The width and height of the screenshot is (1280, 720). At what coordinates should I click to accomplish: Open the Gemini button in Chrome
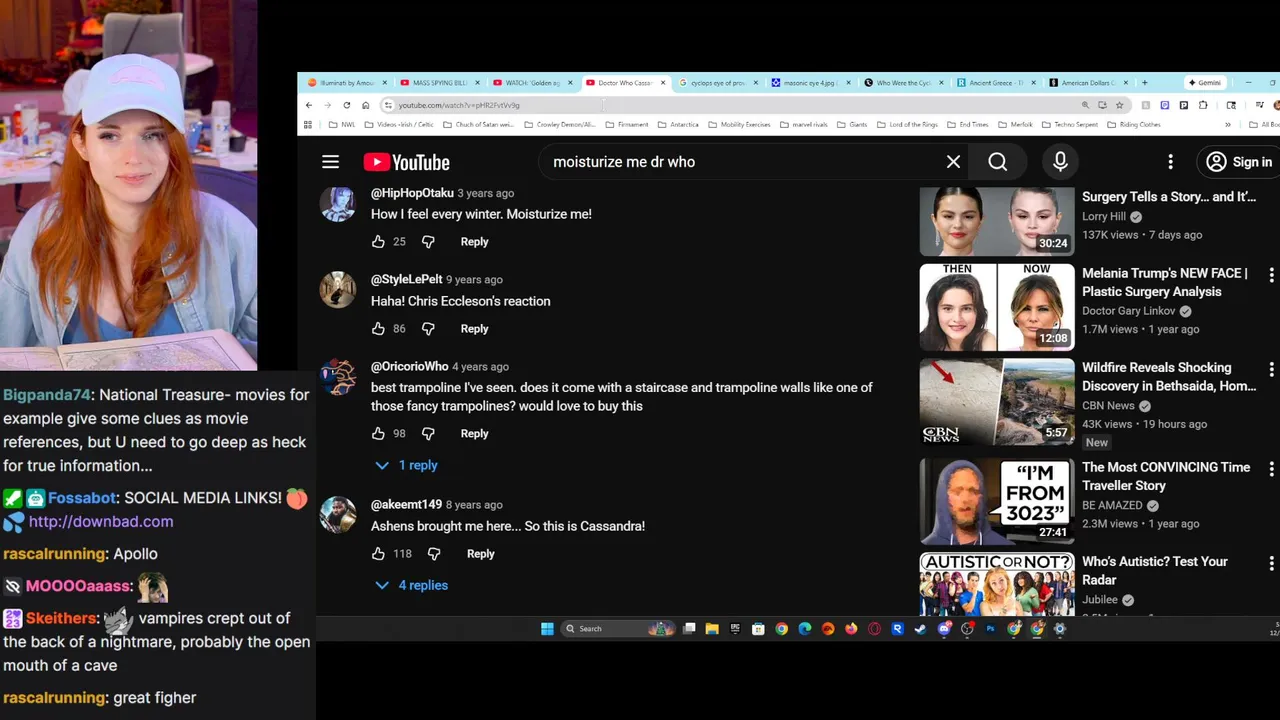tap(1205, 83)
